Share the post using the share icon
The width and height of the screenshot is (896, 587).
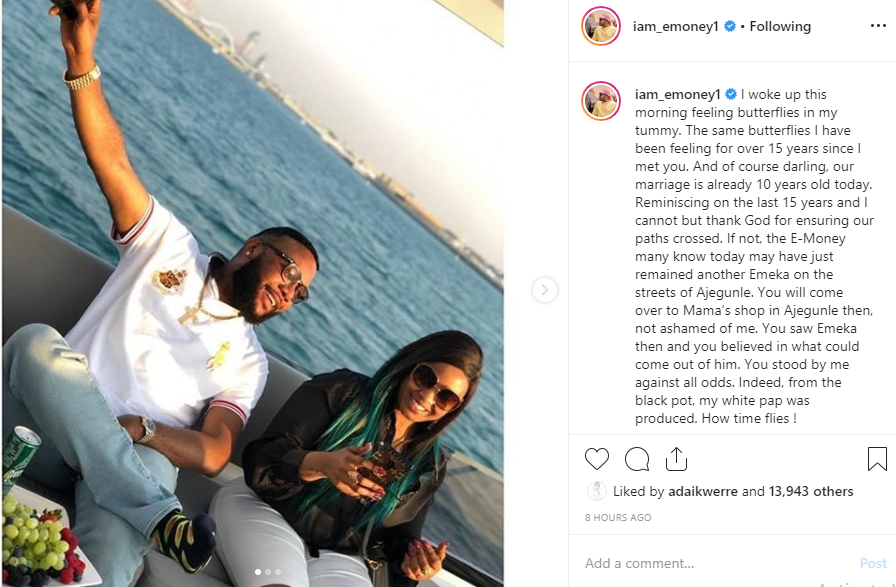pyautogui.click(x=676, y=459)
